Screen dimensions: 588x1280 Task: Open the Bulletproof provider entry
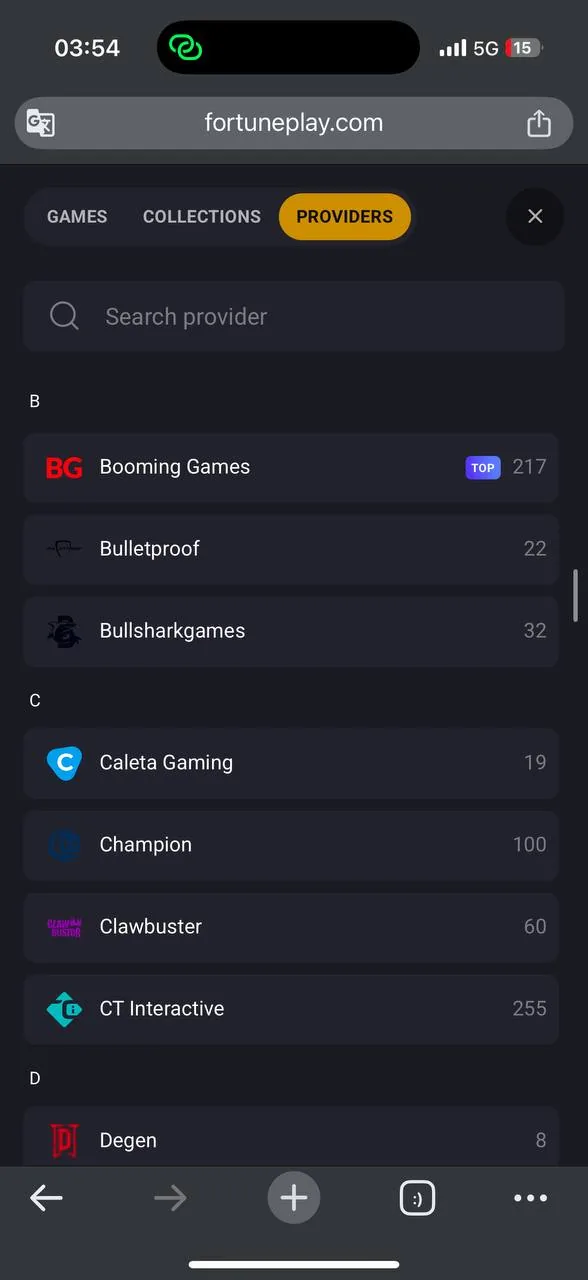tap(291, 549)
